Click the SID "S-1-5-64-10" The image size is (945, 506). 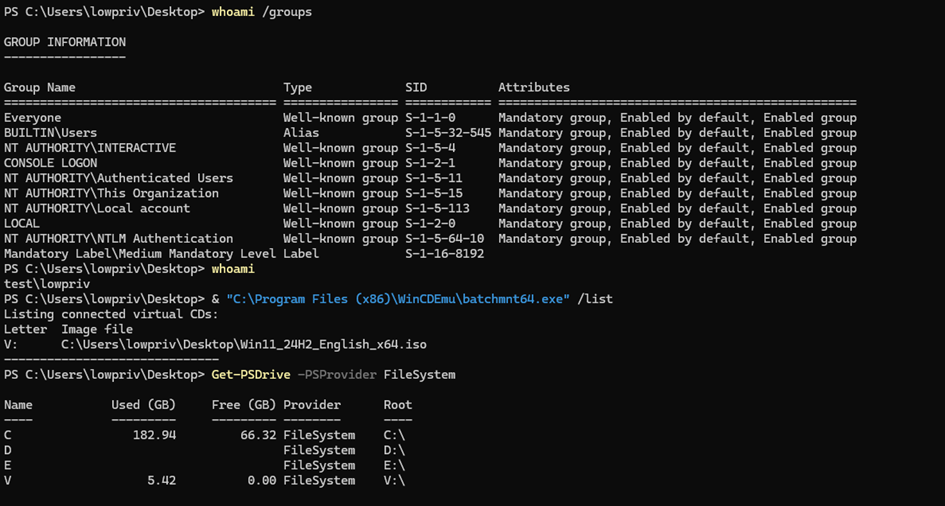445,239
